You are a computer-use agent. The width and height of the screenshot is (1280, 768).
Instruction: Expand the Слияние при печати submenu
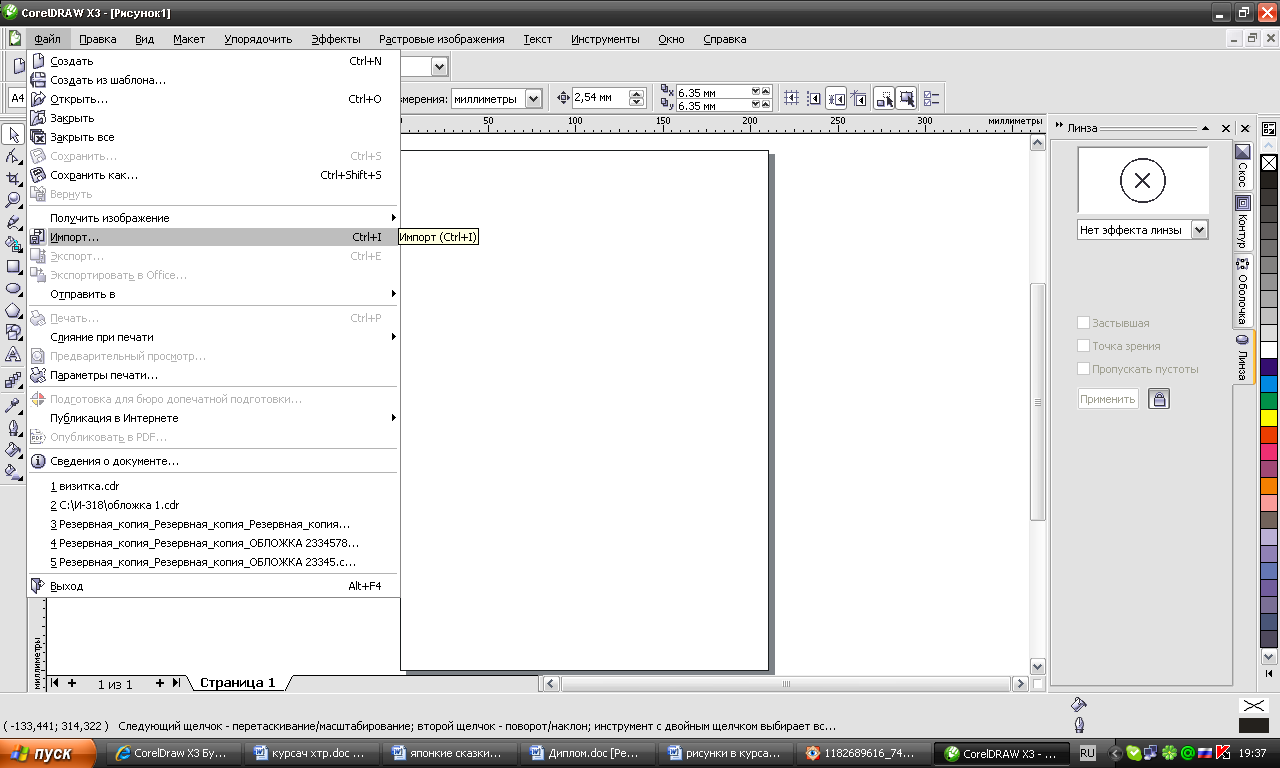[213, 337]
